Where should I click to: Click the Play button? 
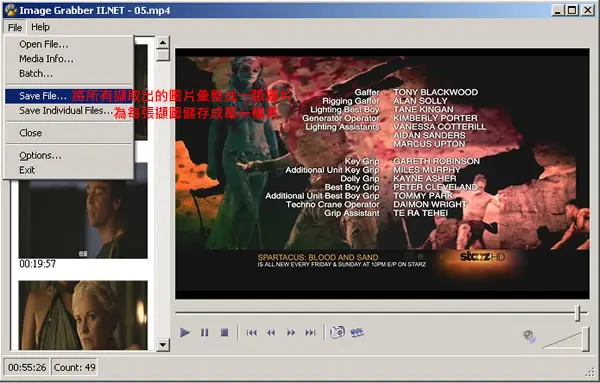pos(185,332)
